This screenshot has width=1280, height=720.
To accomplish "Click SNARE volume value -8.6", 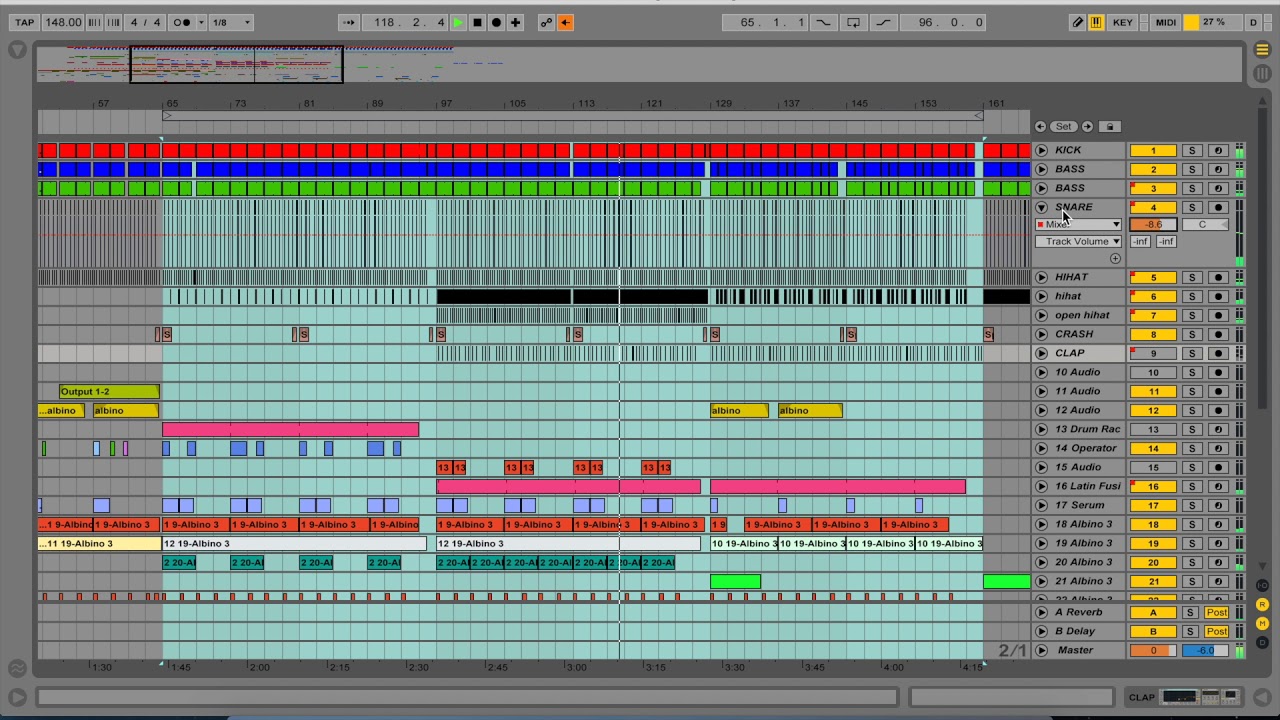I will point(1153,225).
